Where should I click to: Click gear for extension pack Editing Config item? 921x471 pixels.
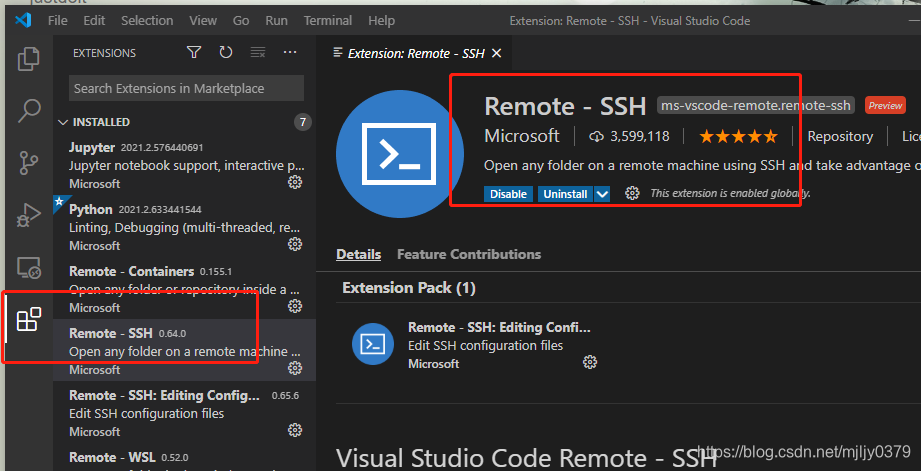pos(590,362)
